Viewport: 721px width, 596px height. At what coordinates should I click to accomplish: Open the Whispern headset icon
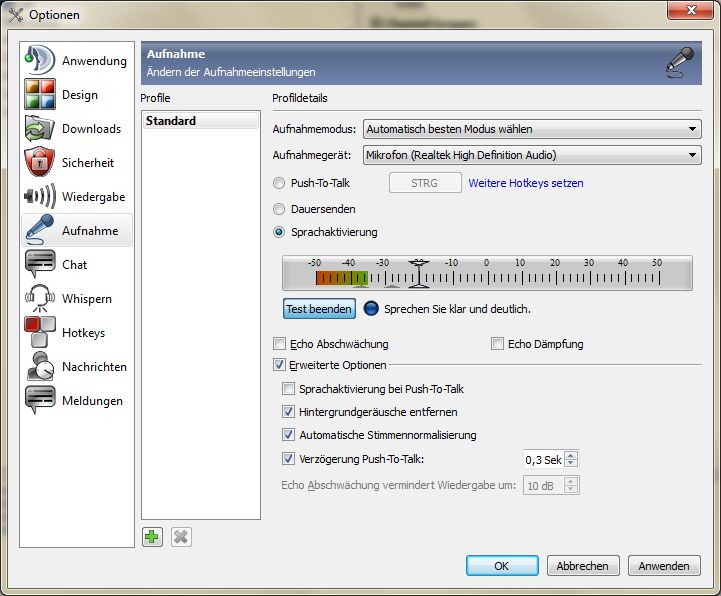click(x=40, y=298)
